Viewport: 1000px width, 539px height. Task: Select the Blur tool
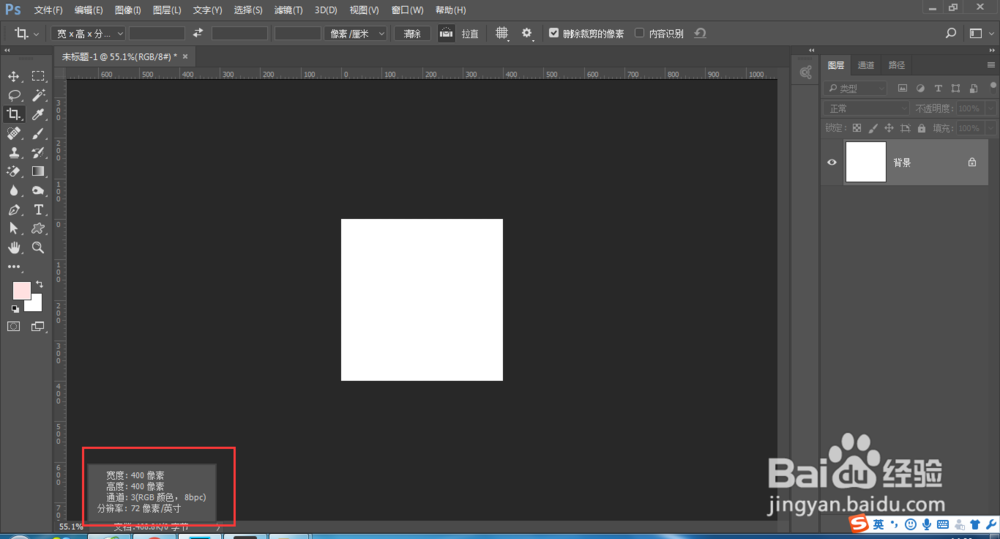point(13,191)
